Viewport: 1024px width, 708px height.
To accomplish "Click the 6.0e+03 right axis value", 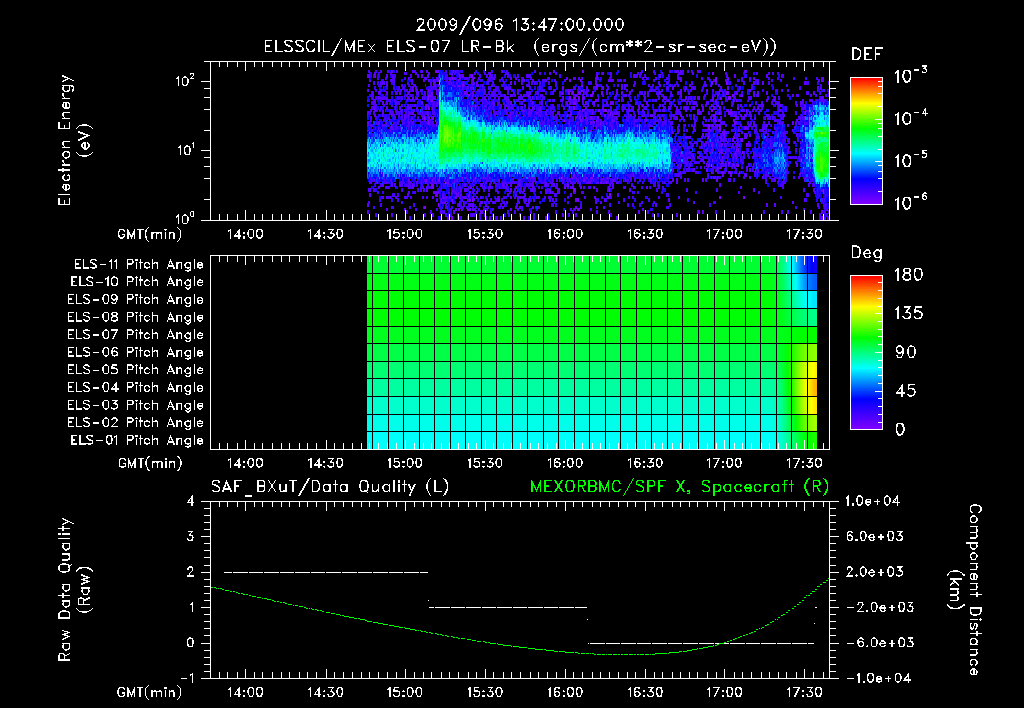I will [875, 537].
